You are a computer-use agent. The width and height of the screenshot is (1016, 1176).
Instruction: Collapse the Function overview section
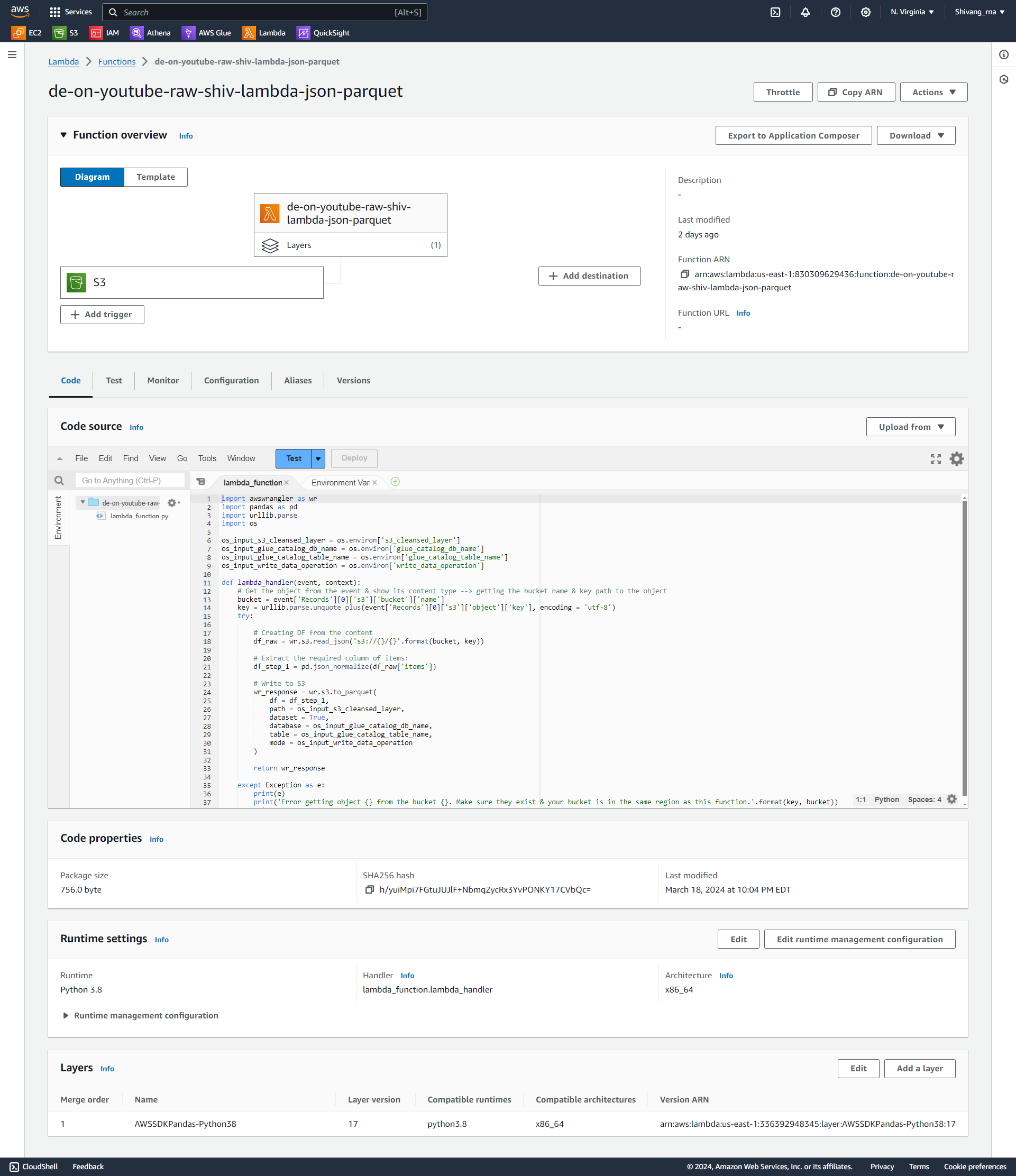coord(63,135)
